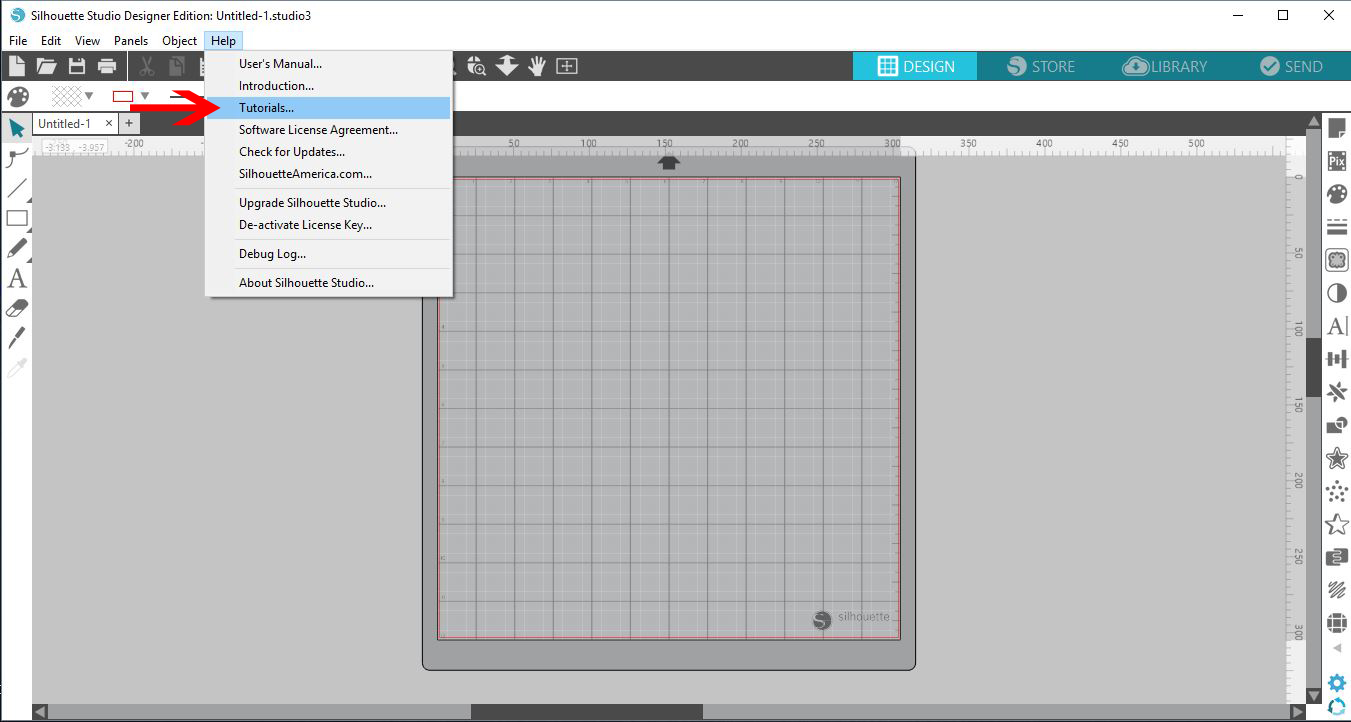Switch to the LIBRARY tab
Image resolution: width=1351 pixels, height=722 pixels.
click(x=1165, y=66)
